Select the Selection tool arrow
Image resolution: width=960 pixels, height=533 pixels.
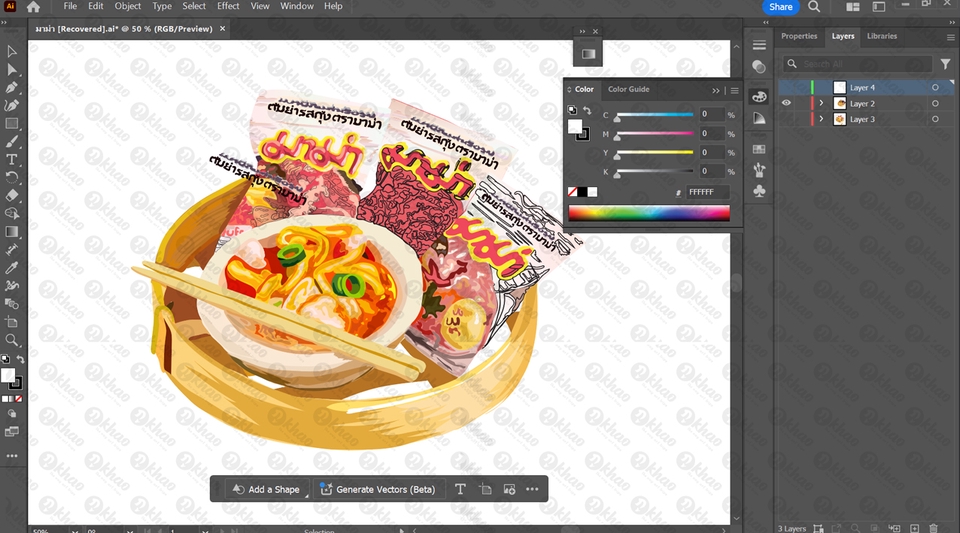click(11, 51)
